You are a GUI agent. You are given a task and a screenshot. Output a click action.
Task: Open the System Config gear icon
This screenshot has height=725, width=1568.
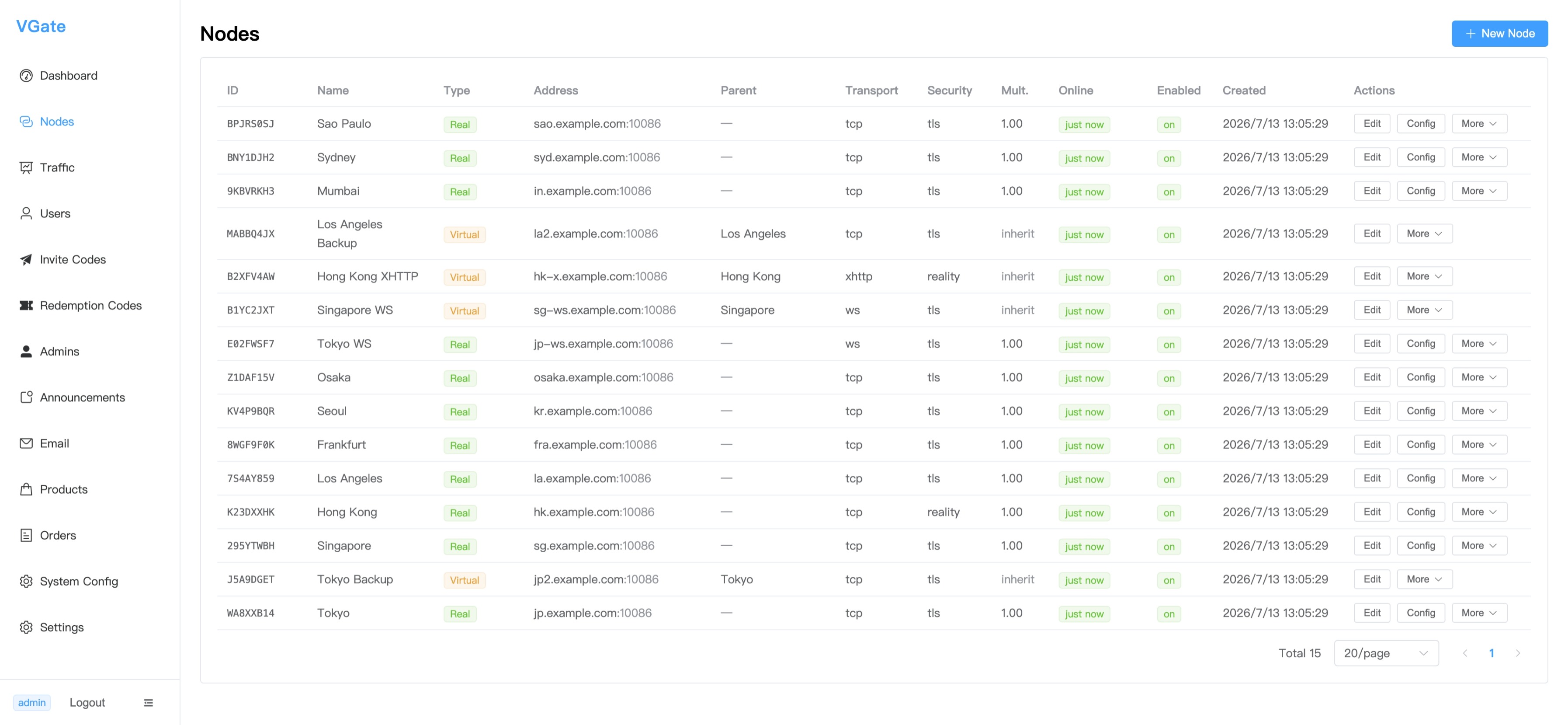26,581
